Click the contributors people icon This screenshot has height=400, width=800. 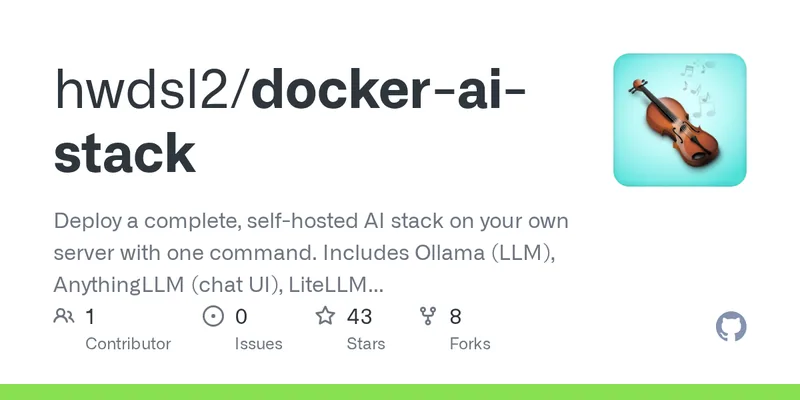(x=64, y=316)
